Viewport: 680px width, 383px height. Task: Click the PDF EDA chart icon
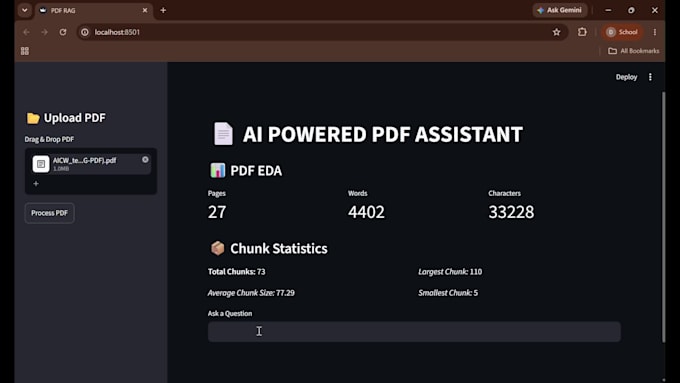tap(218, 170)
